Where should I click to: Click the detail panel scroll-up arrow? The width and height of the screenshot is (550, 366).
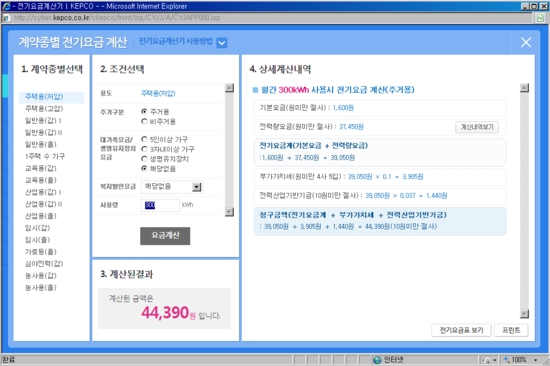pos(524,88)
